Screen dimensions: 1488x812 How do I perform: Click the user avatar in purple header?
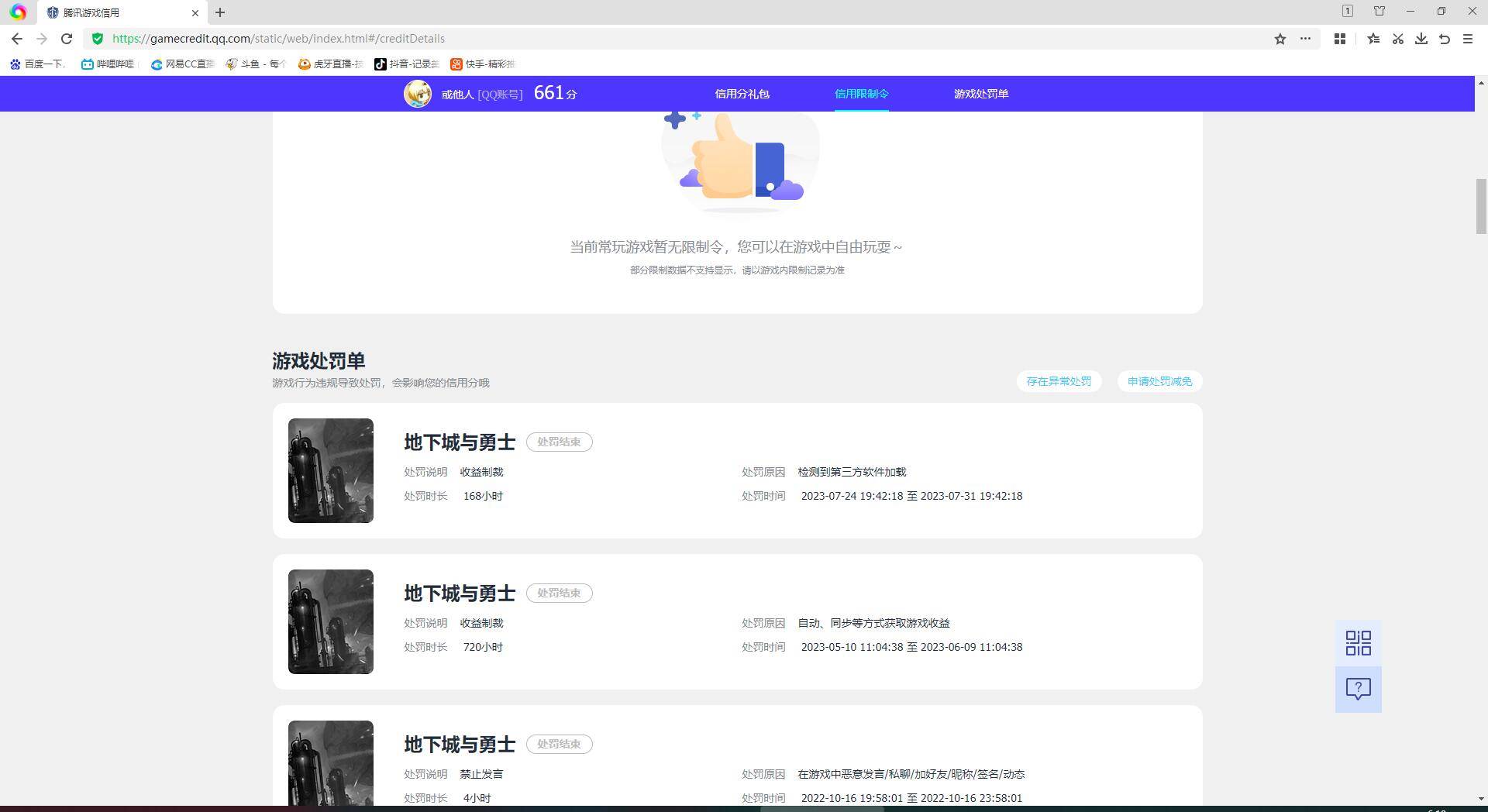point(418,94)
